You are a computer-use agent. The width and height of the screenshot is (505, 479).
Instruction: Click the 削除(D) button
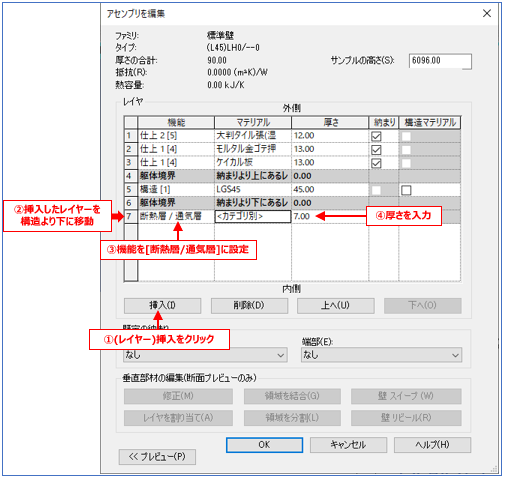(249, 305)
